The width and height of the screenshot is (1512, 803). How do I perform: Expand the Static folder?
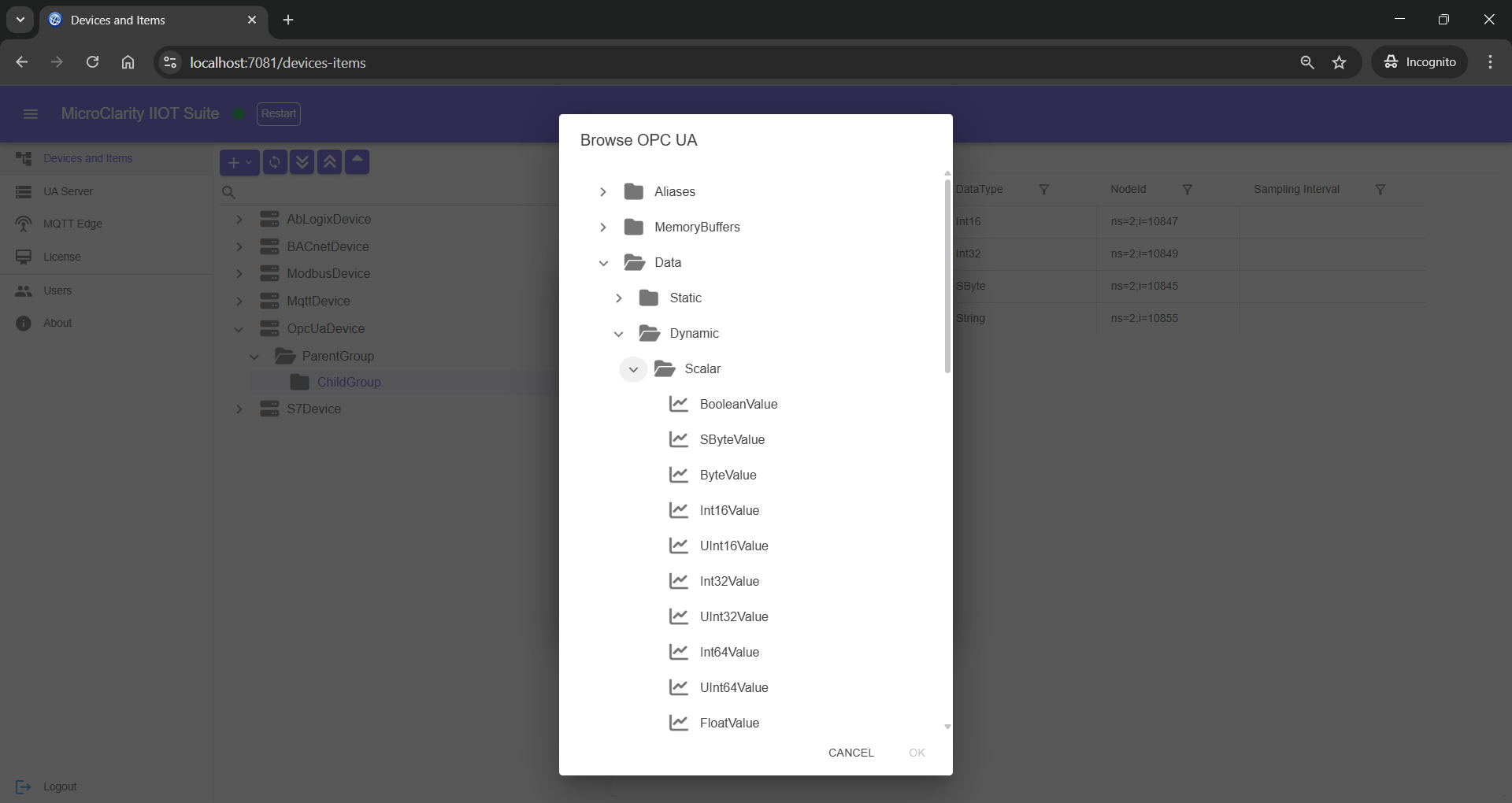(619, 298)
